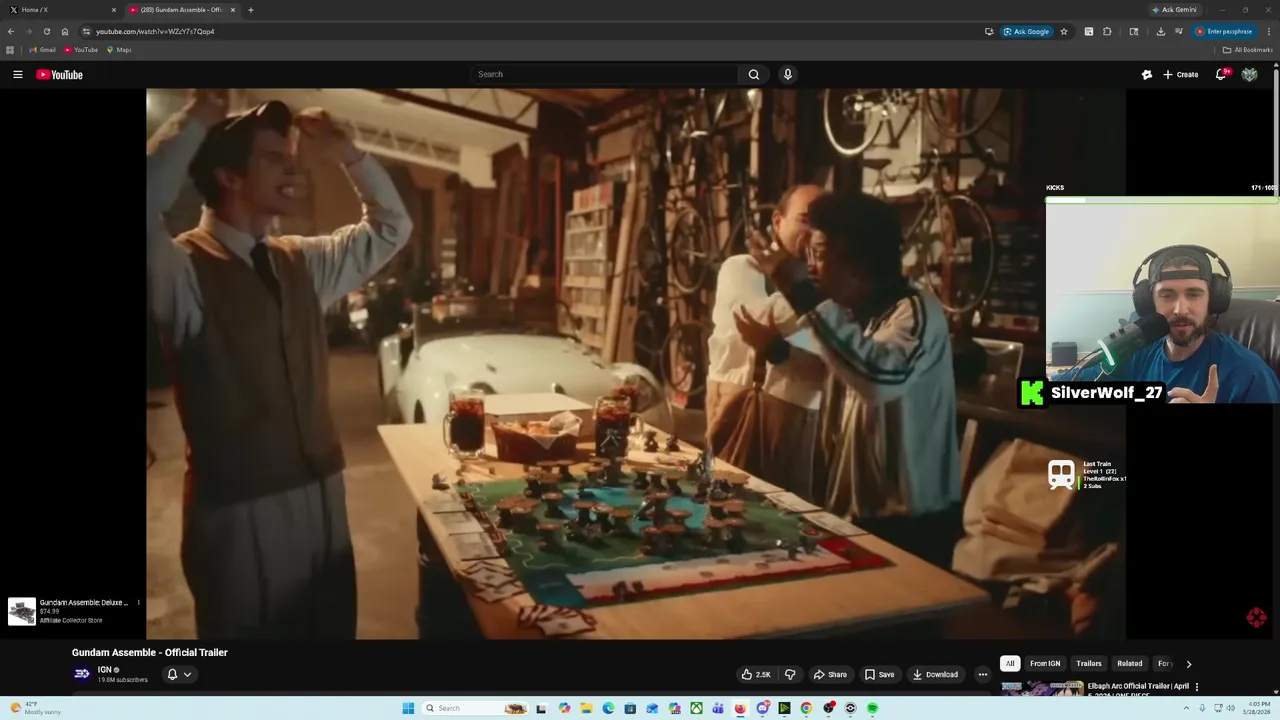Screen dimensions: 1280x720
Task: Show hidden system tray icons chevron
Action: tap(1187, 708)
